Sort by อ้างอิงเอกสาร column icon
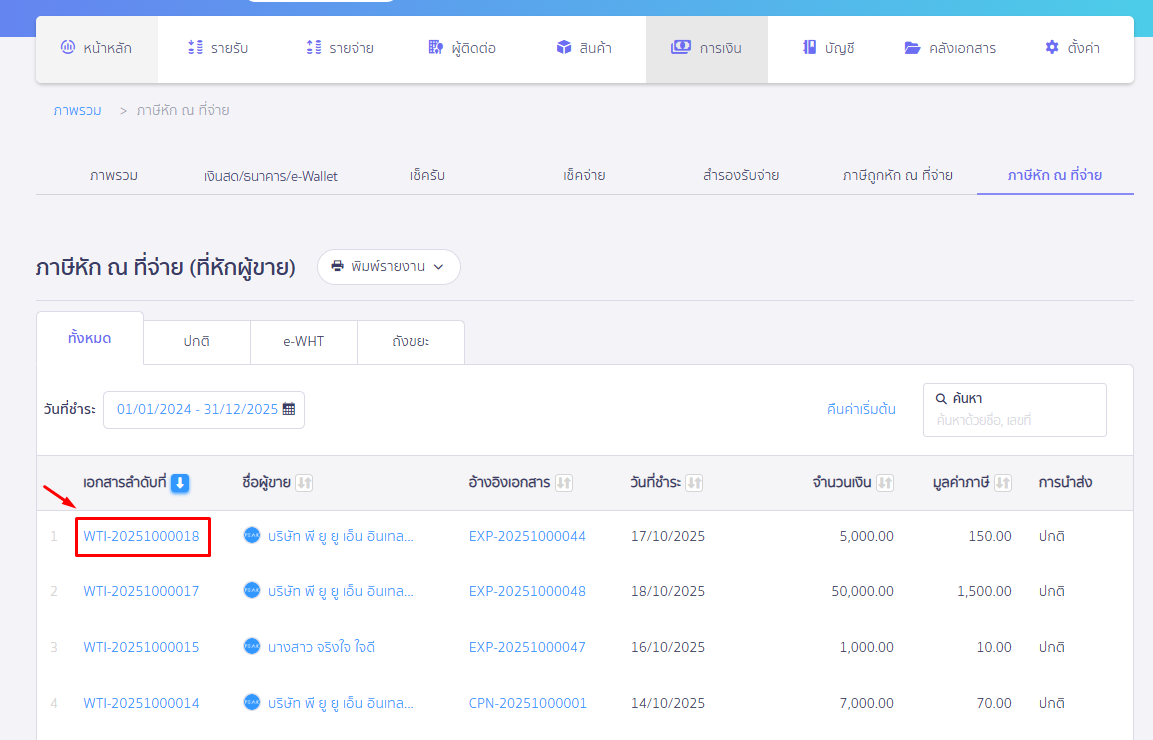The width and height of the screenshot is (1153, 740). [x=564, y=483]
